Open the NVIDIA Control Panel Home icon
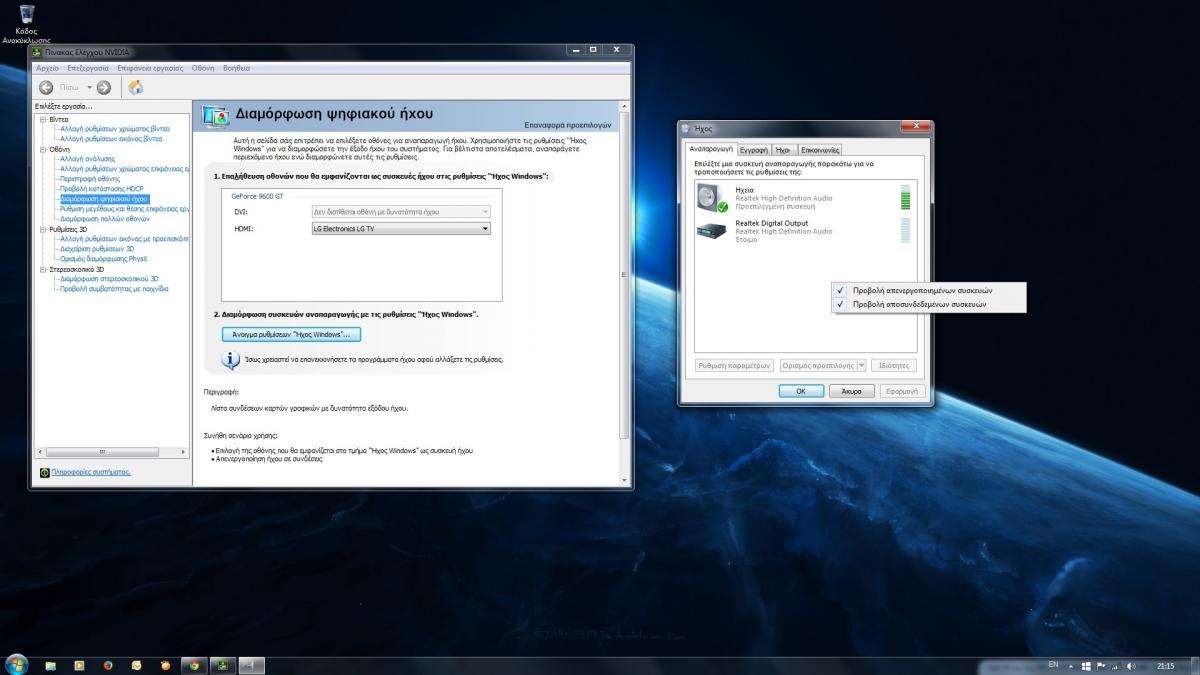This screenshot has width=1200, height=675. (x=135, y=87)
